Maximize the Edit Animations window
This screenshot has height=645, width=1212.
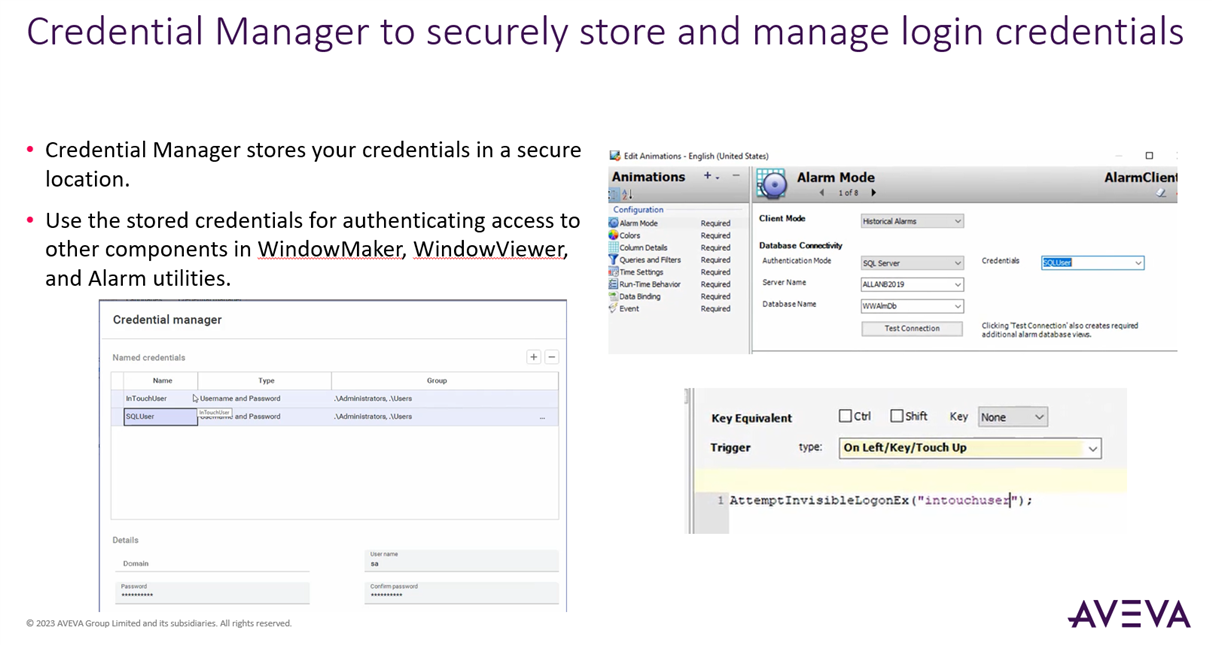1149,156
